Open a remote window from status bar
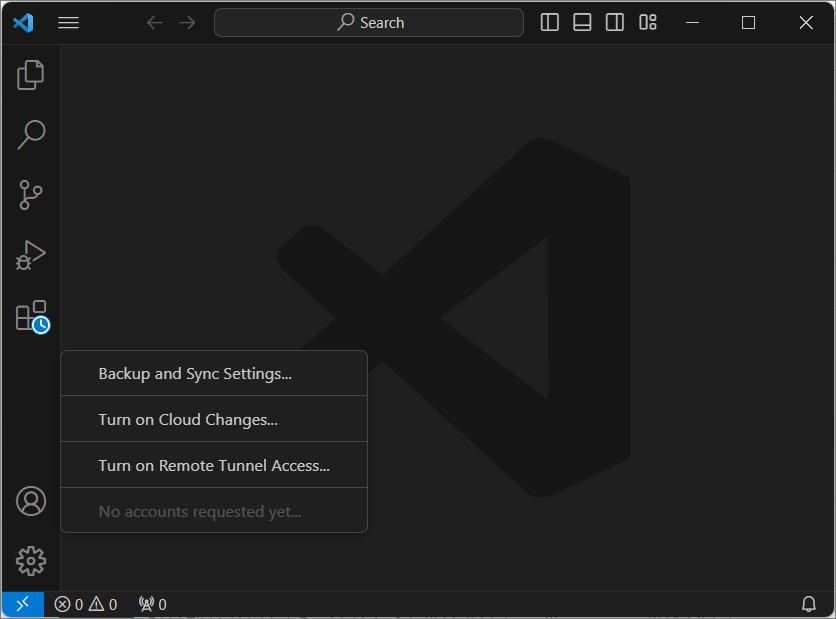This screenshot has width=836, height=619. click(x=23, y=604)
